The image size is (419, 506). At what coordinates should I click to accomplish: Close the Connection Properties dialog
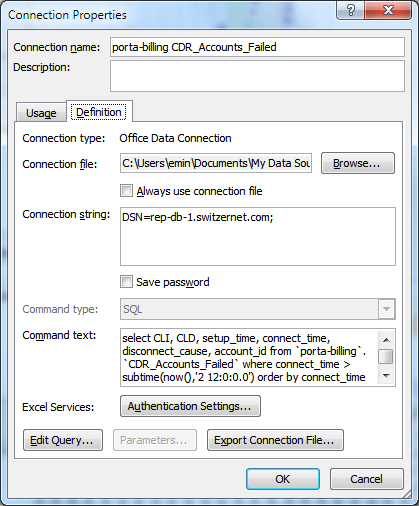tap(388, 10)
